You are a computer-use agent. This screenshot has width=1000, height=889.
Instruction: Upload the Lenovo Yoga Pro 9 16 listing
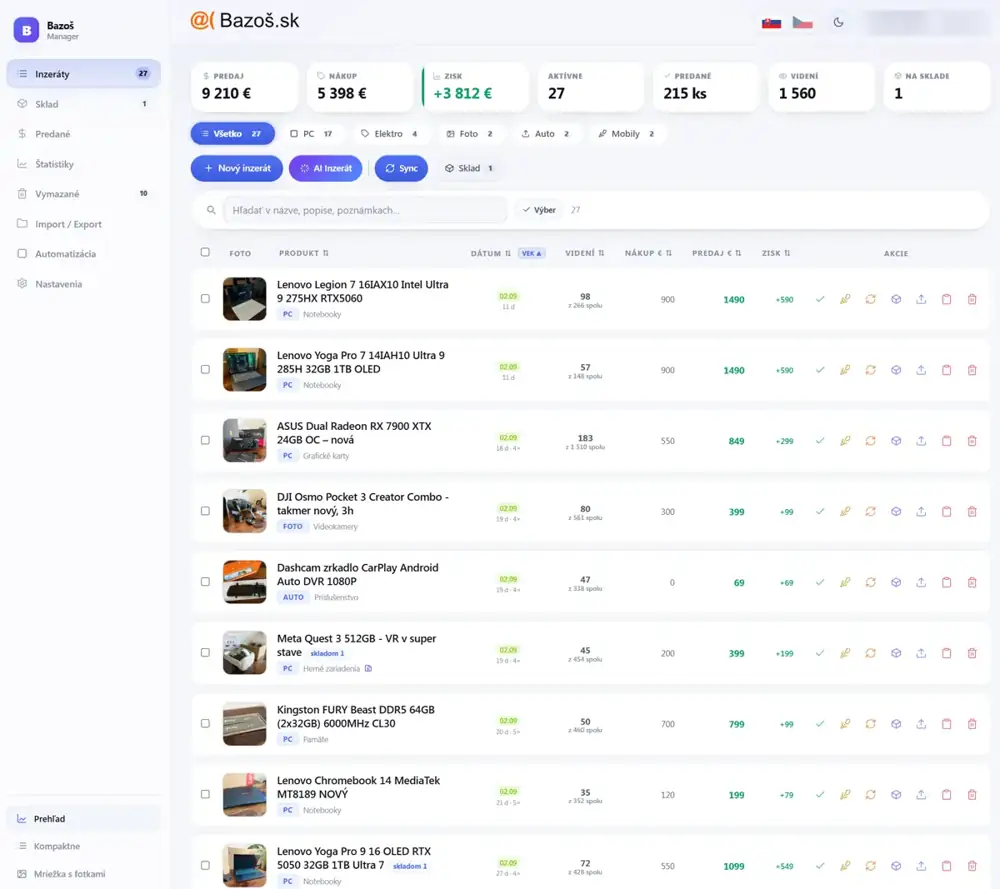pyautogui.click(x=921, y=866)
